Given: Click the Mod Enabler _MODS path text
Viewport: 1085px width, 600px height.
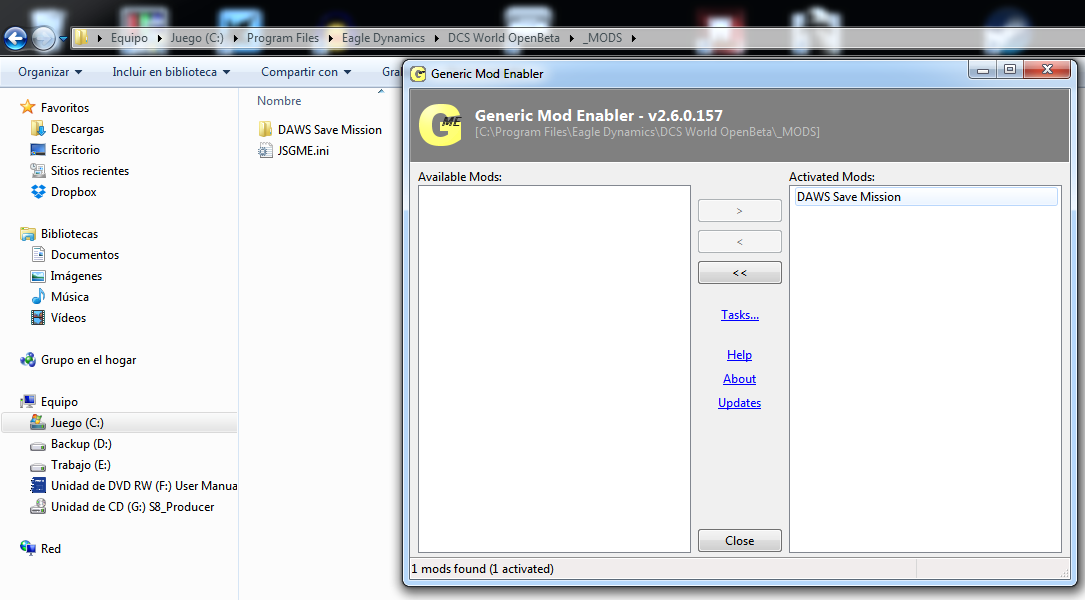Looking at the screenshot, I should (647, 131).
